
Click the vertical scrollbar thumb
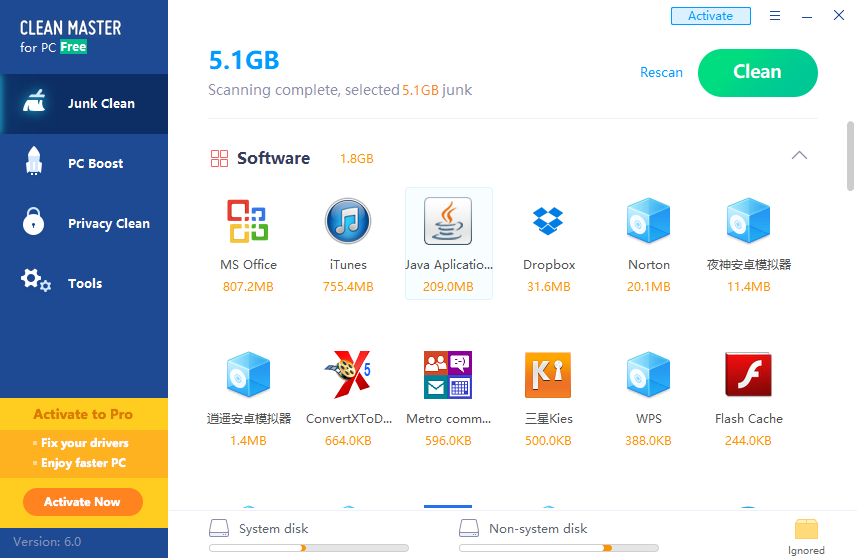click(x=850, y=156)
